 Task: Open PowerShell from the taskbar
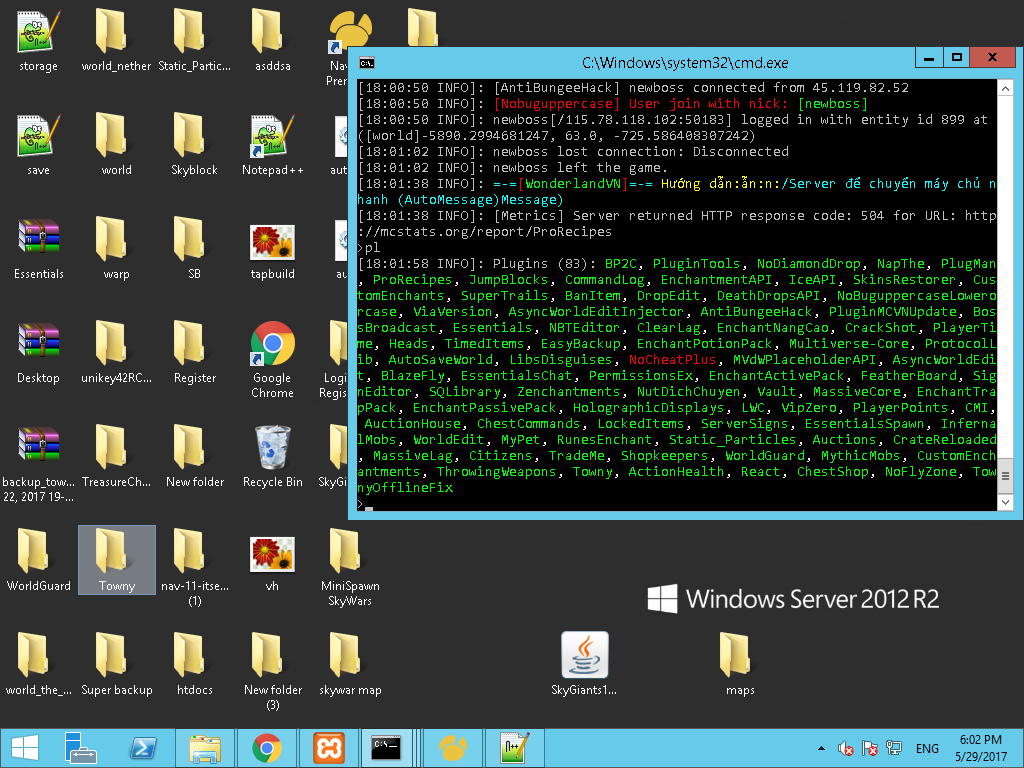[143, 747]
